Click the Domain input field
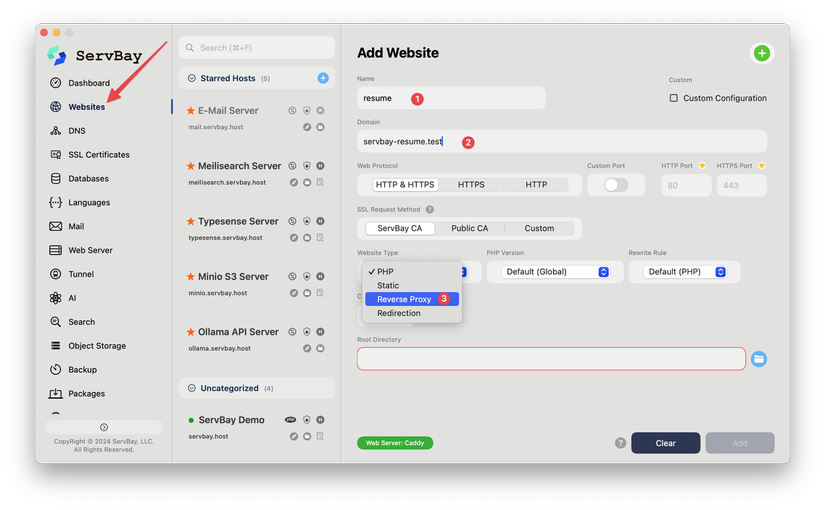Image resolution: width=825 pixels, height=510 pixels. pyautogui.click(x=561, y=141)
